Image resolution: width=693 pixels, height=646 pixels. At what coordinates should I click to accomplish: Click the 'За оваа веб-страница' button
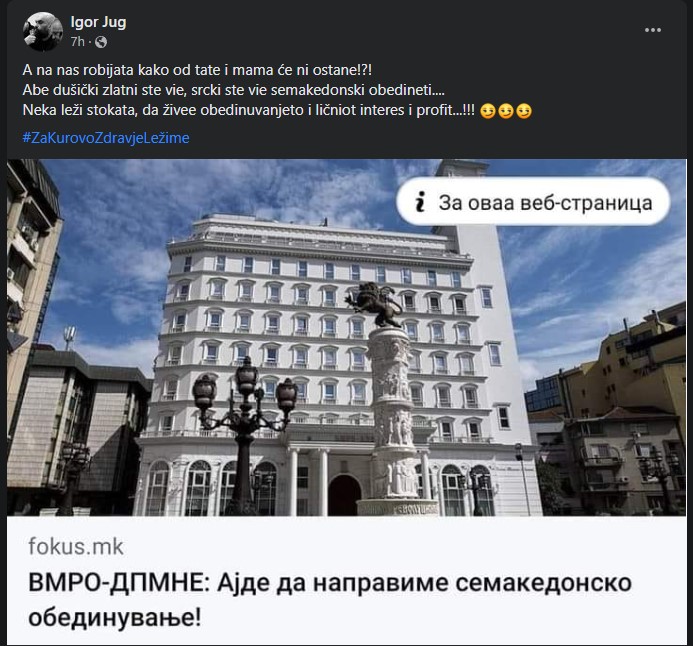pos(533,202)
